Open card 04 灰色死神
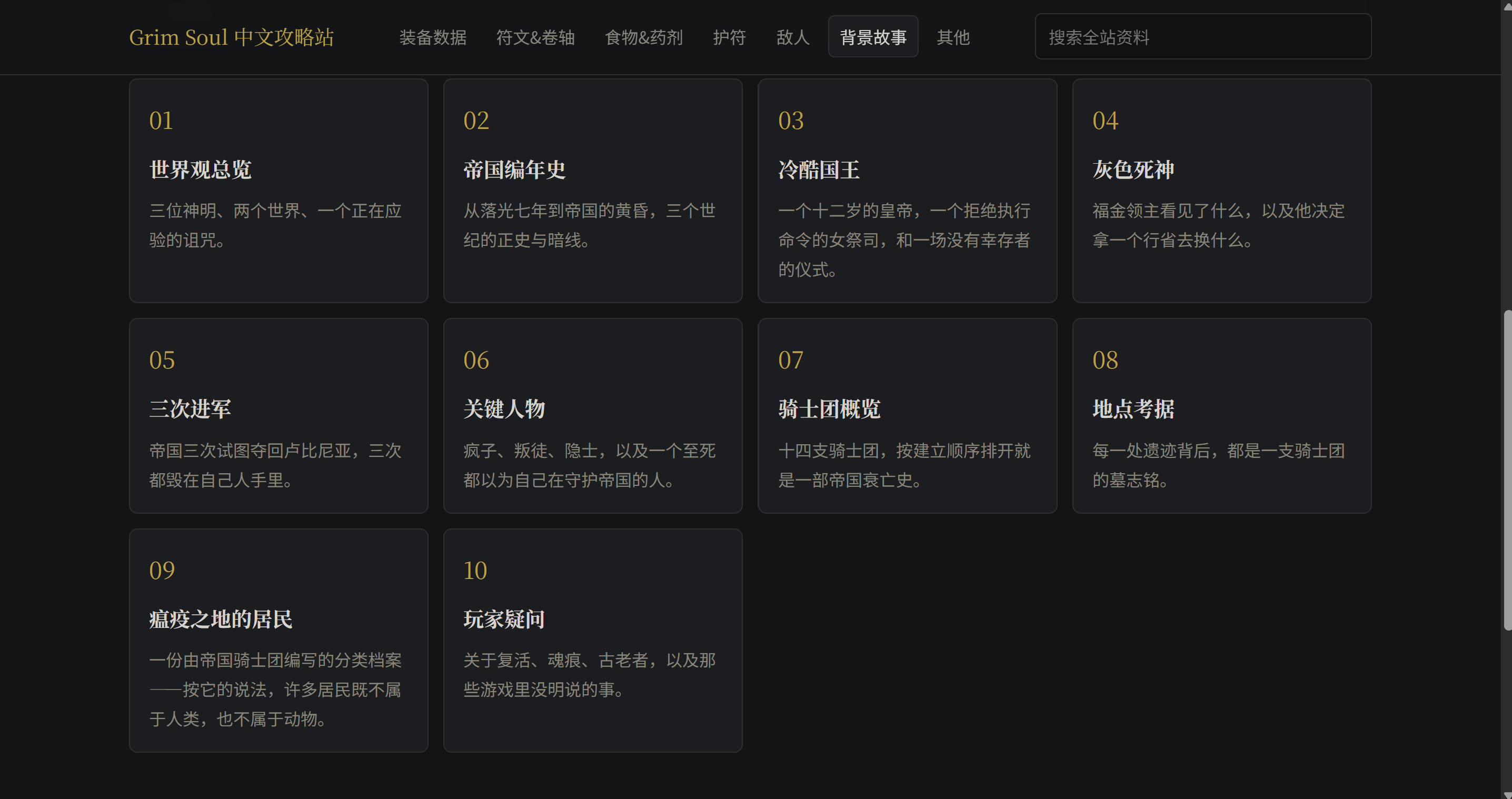Image resolution: width=1512 pixels, height=799 pixels. tap(1222, 191)
